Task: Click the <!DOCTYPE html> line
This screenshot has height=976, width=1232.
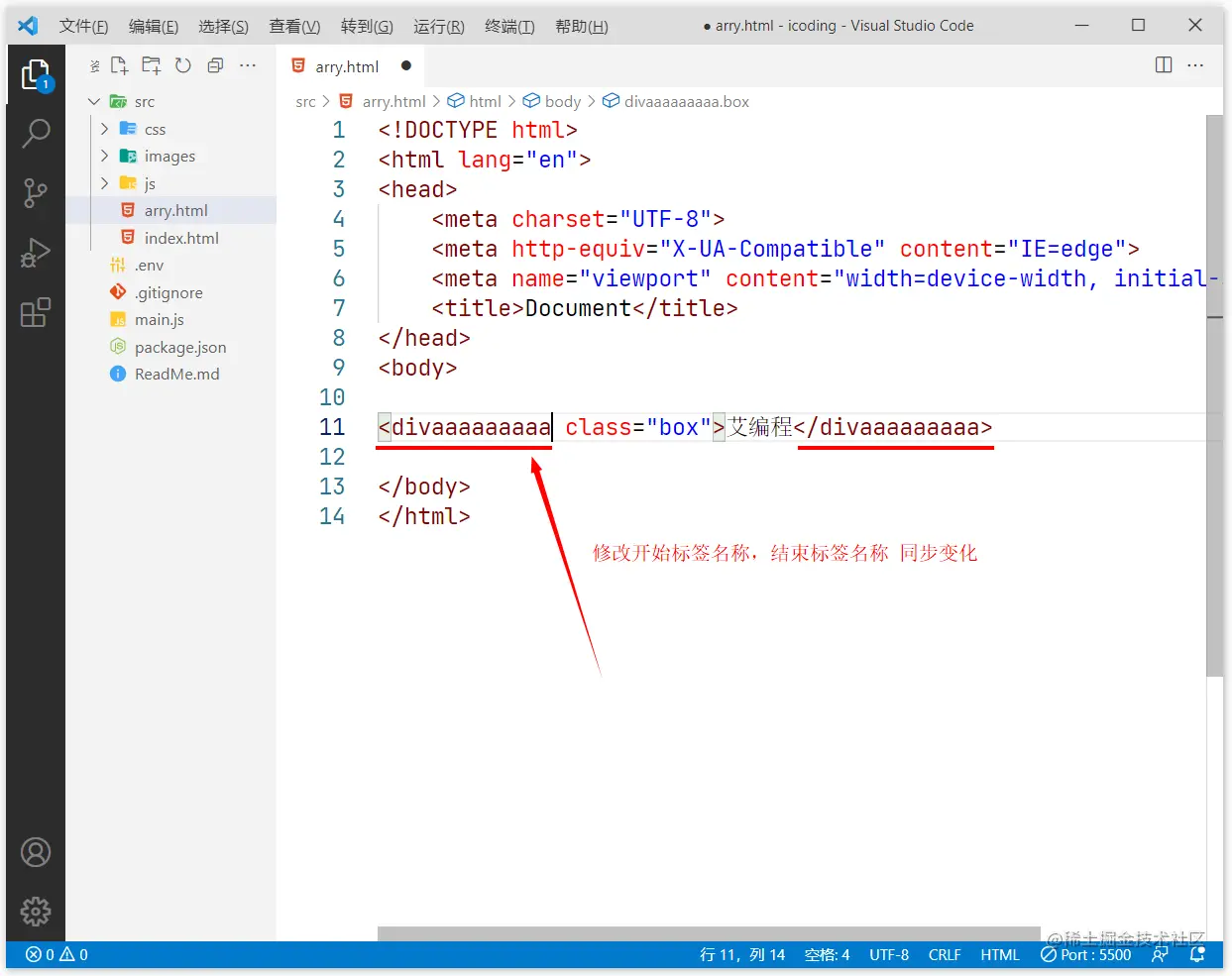Action: point(478,130)
